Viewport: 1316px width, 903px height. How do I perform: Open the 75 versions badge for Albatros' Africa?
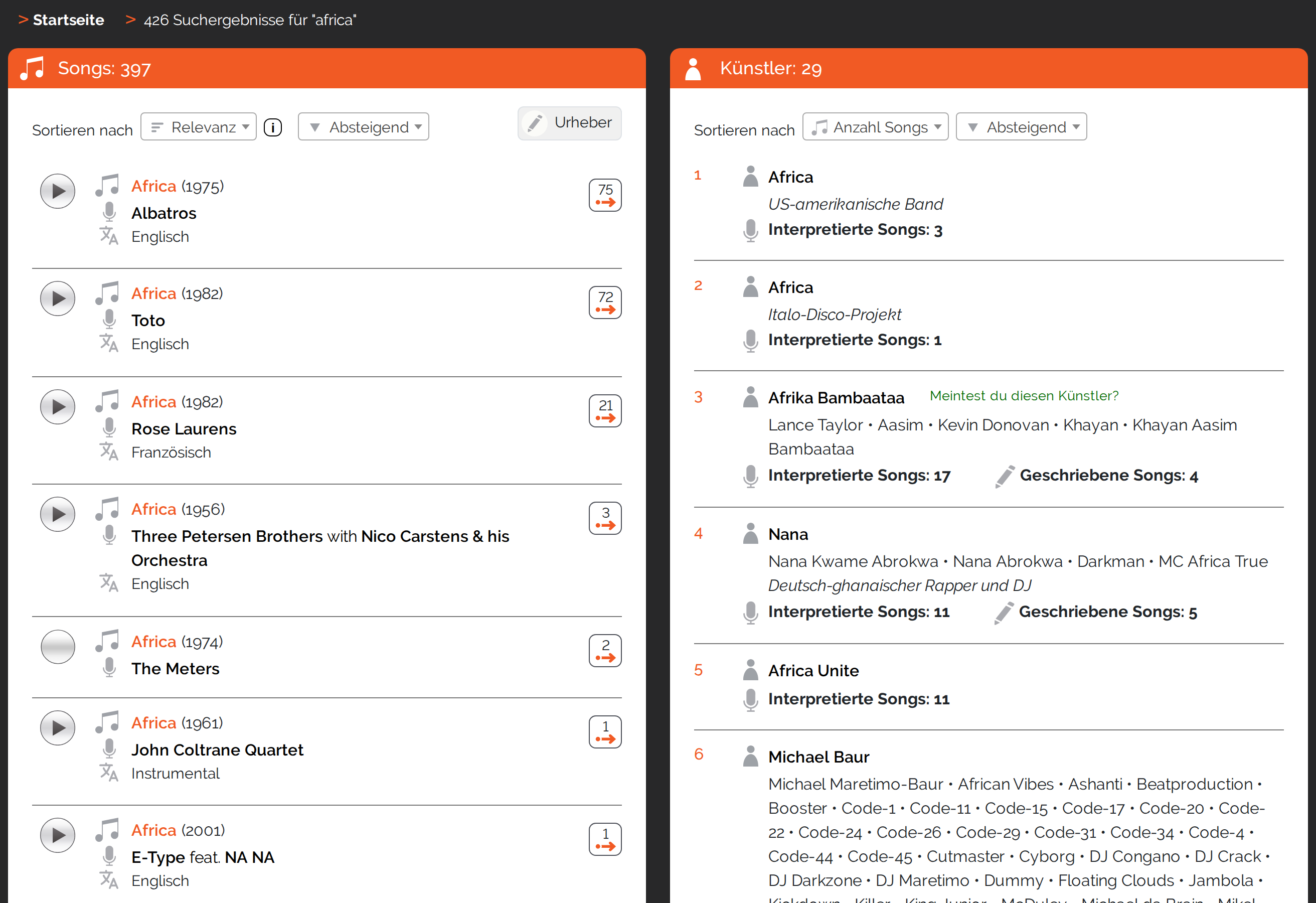tap(605, 195)
